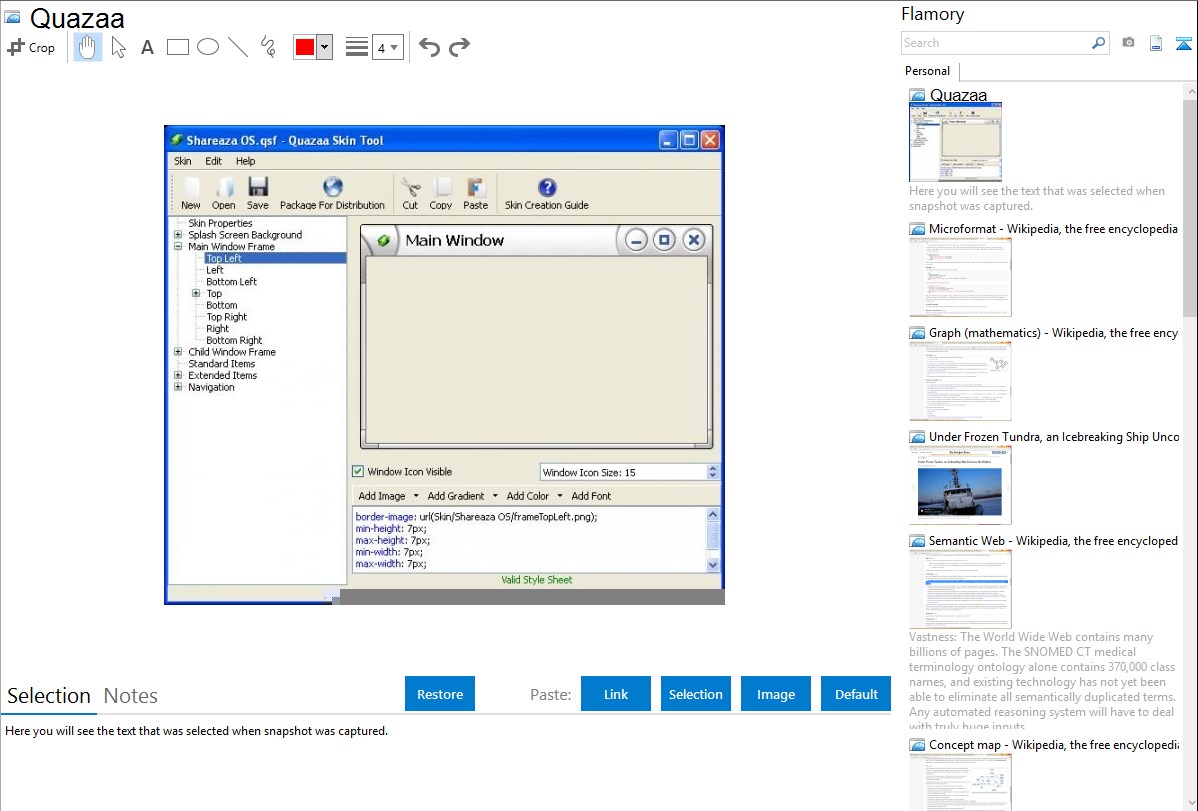Open the Edit menu in Skin Tool
Screen dimensions: 1198x811
pos(213,161)
